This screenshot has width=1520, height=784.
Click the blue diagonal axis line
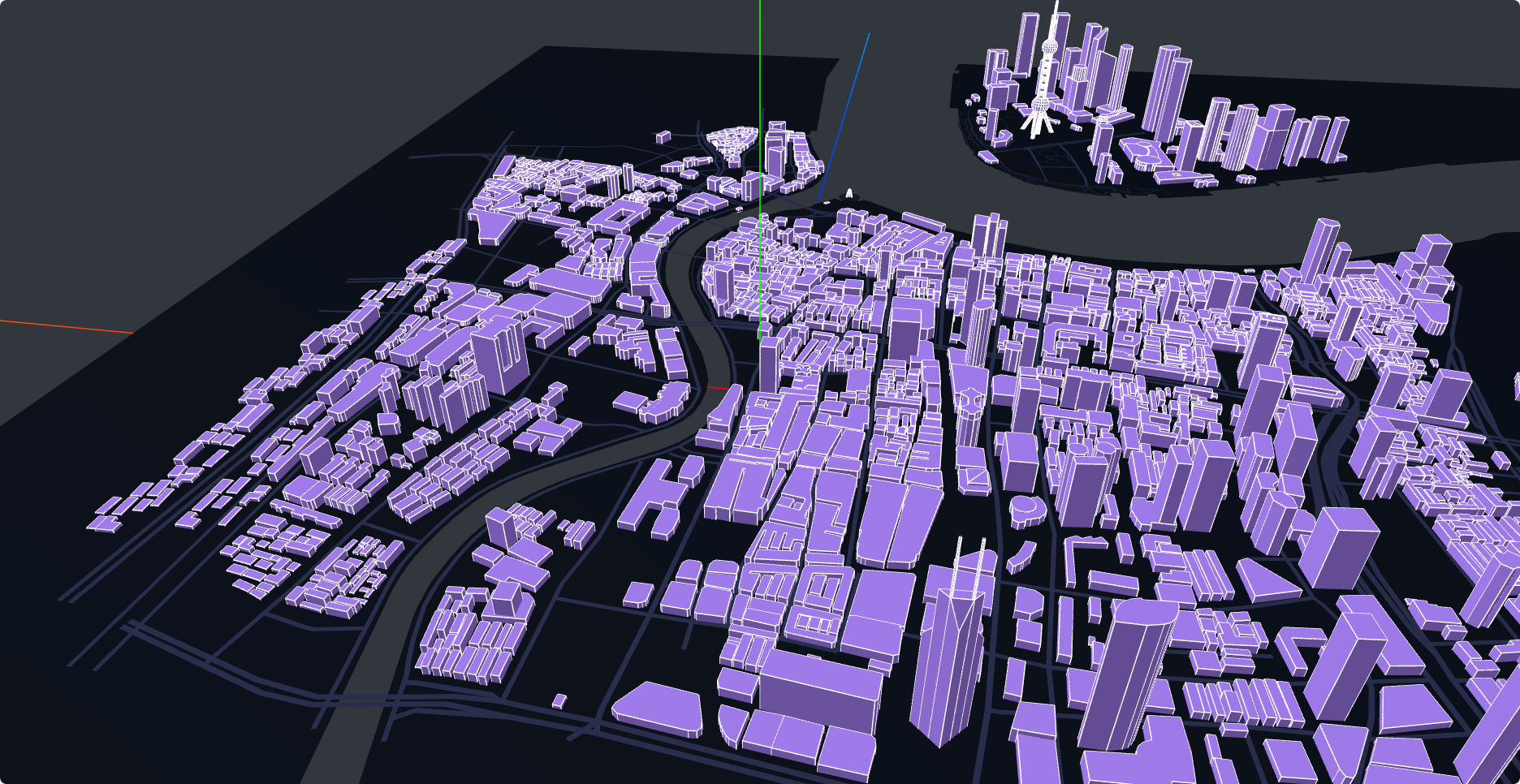[844, 118]
